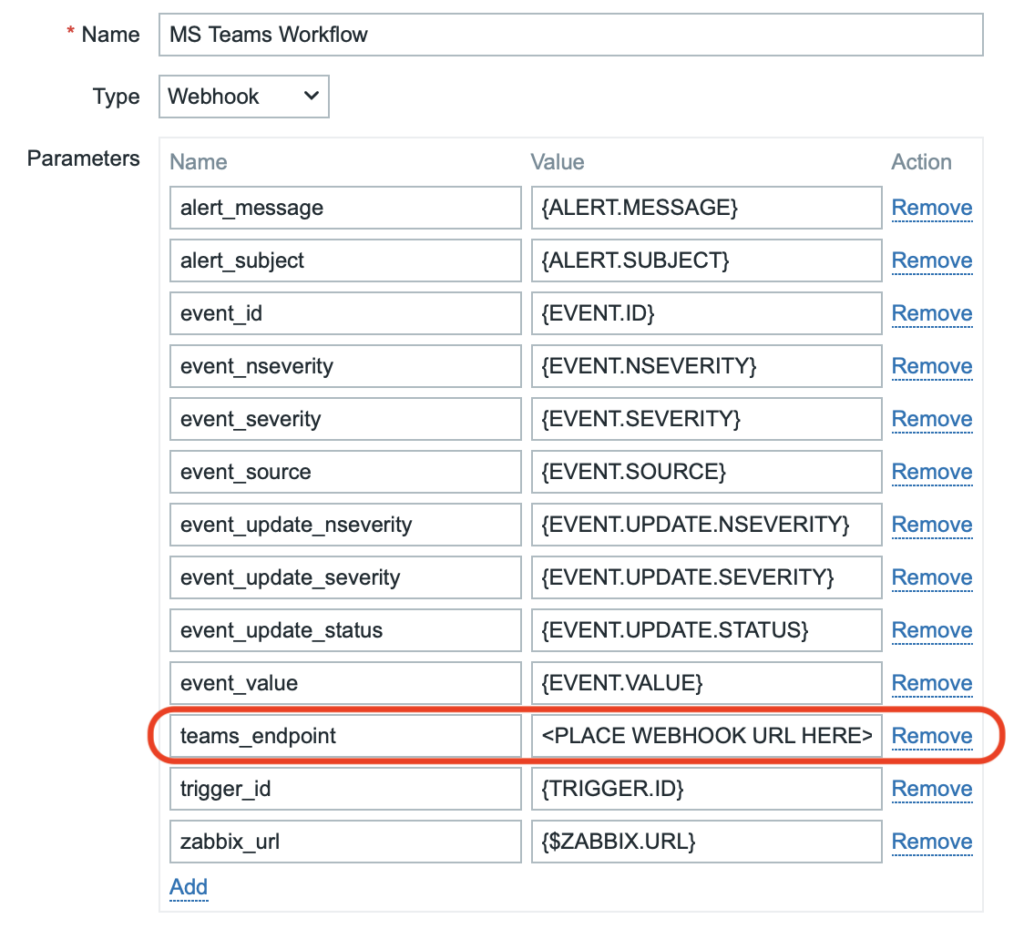The image size is (1024, 929).
Task: Click the {$ZABBIX.URL} value field
Action: coord(706,841)
